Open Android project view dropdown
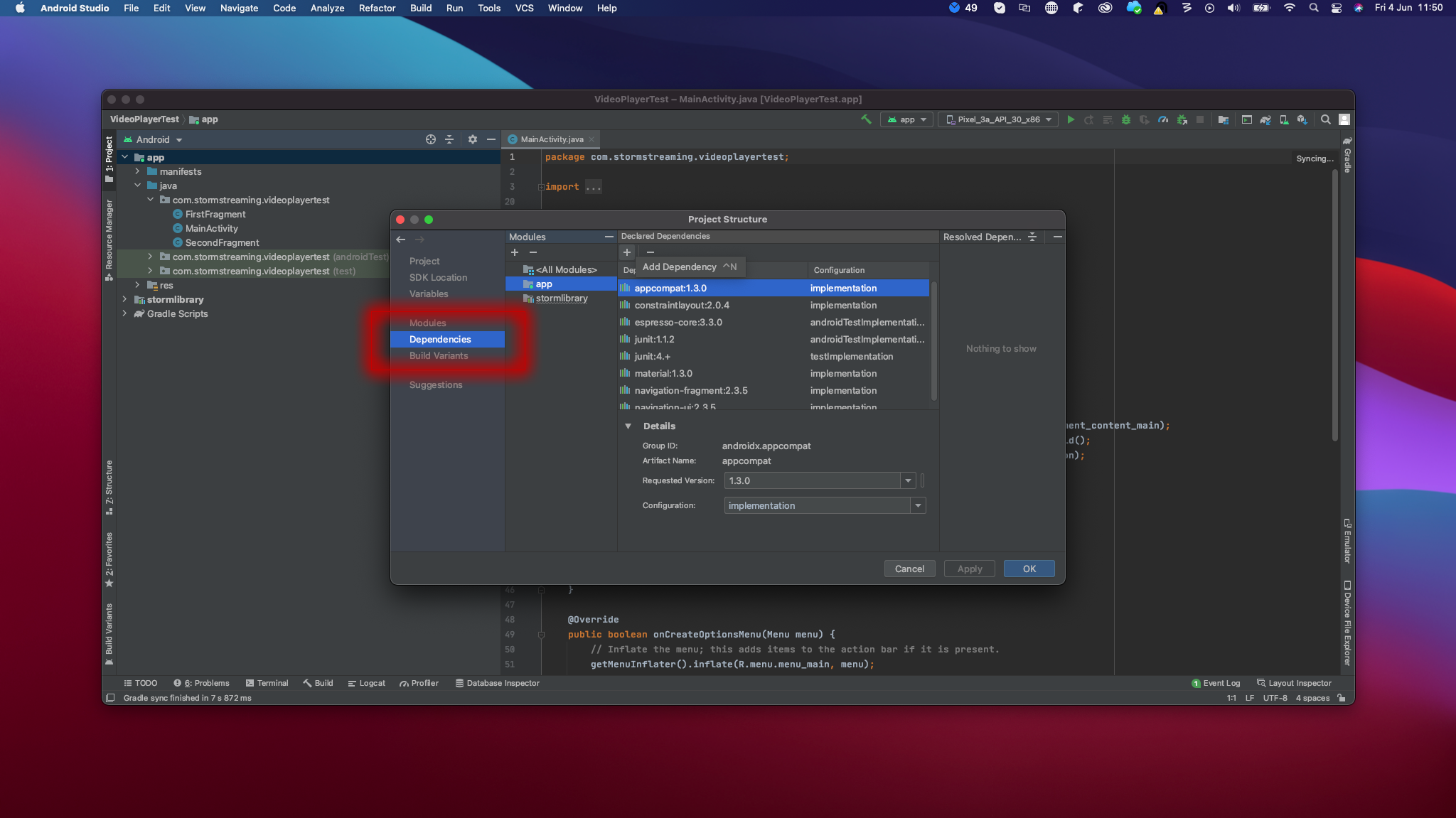Viewport: 1456px width, 818px height. click(152, 139)
